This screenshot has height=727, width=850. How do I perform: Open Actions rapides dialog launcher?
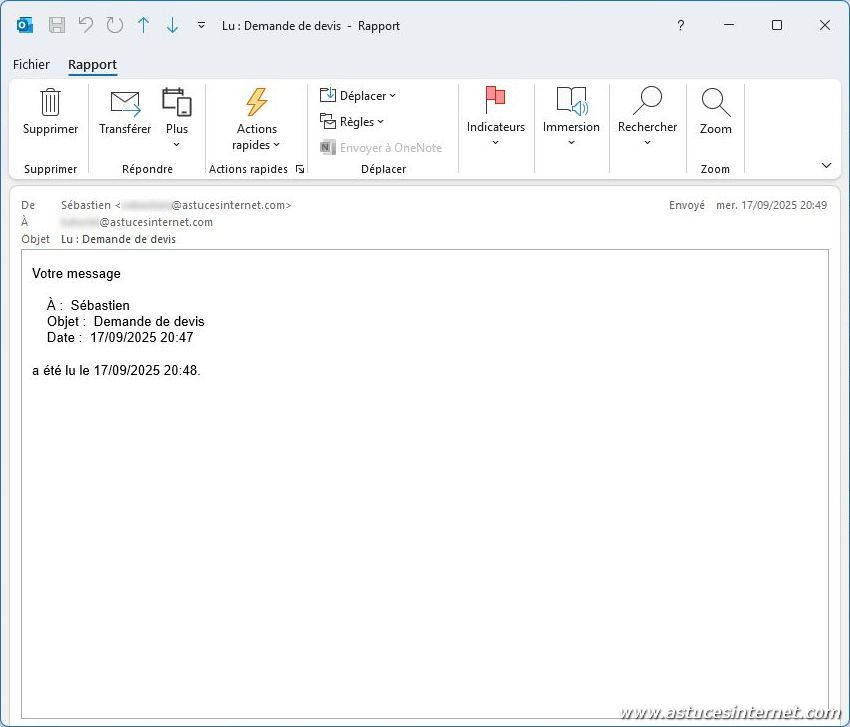(299, 170)
